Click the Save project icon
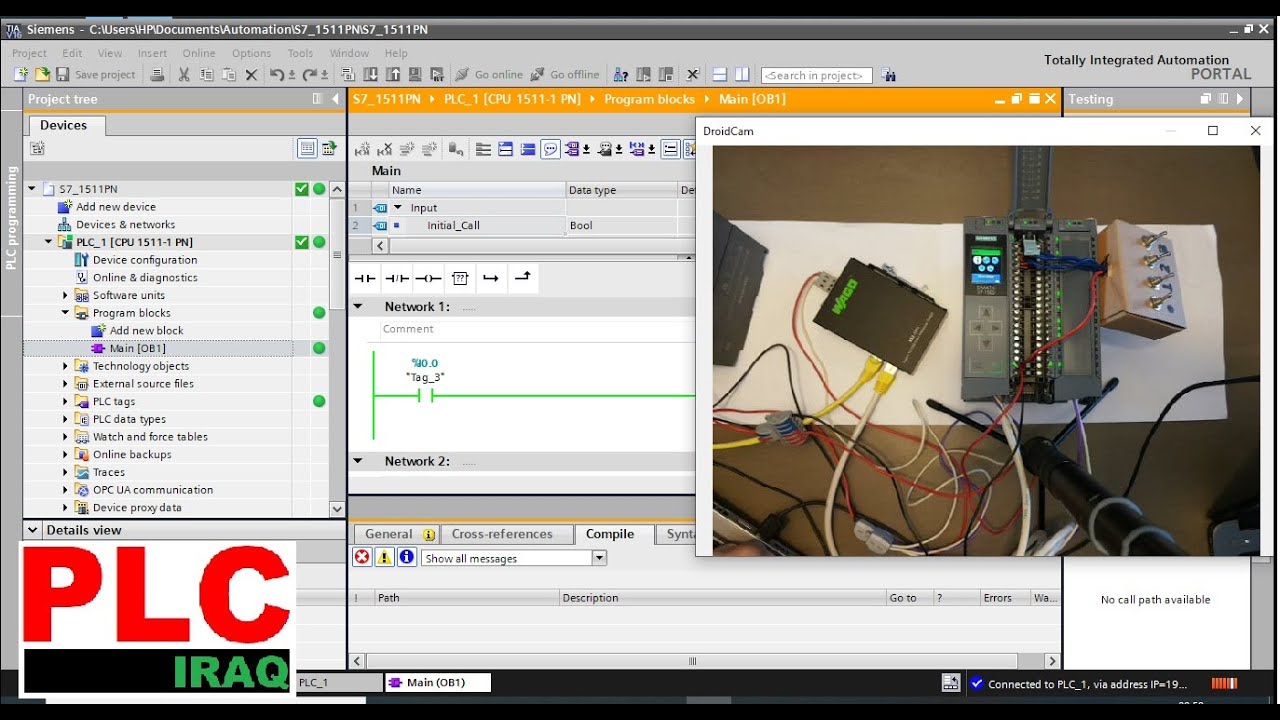This screenshot has height=720, width=1280. [x=62, y=75]
